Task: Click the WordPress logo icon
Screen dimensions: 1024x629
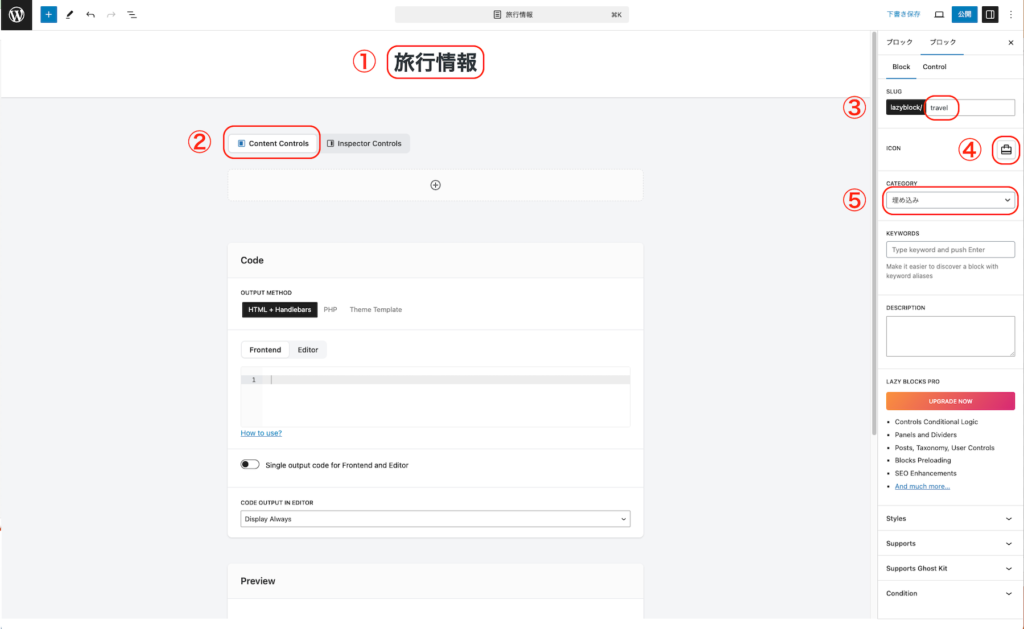Action: 16,15
